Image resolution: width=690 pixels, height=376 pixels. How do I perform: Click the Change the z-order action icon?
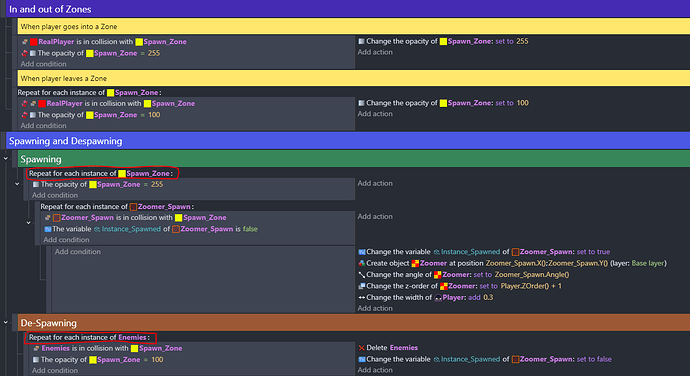(362, 286)
